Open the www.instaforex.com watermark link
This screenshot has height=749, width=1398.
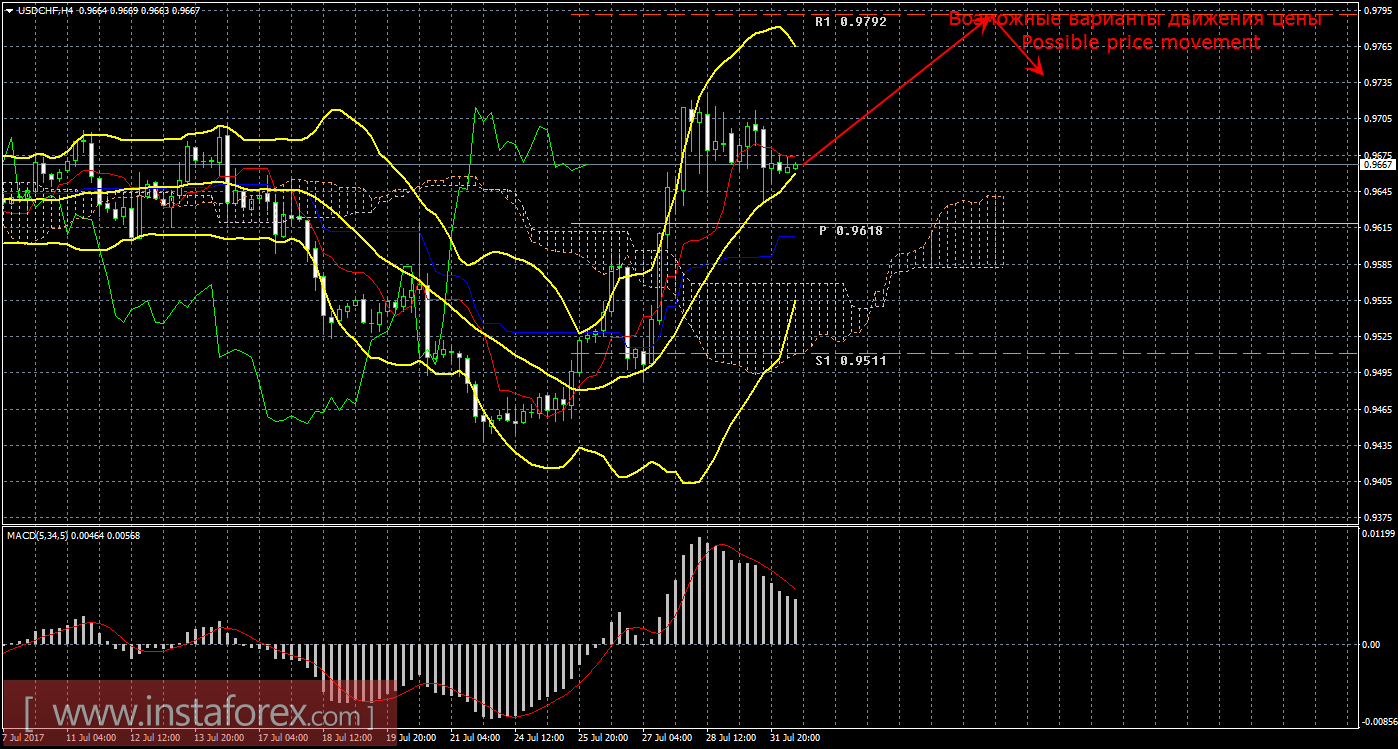198,714
